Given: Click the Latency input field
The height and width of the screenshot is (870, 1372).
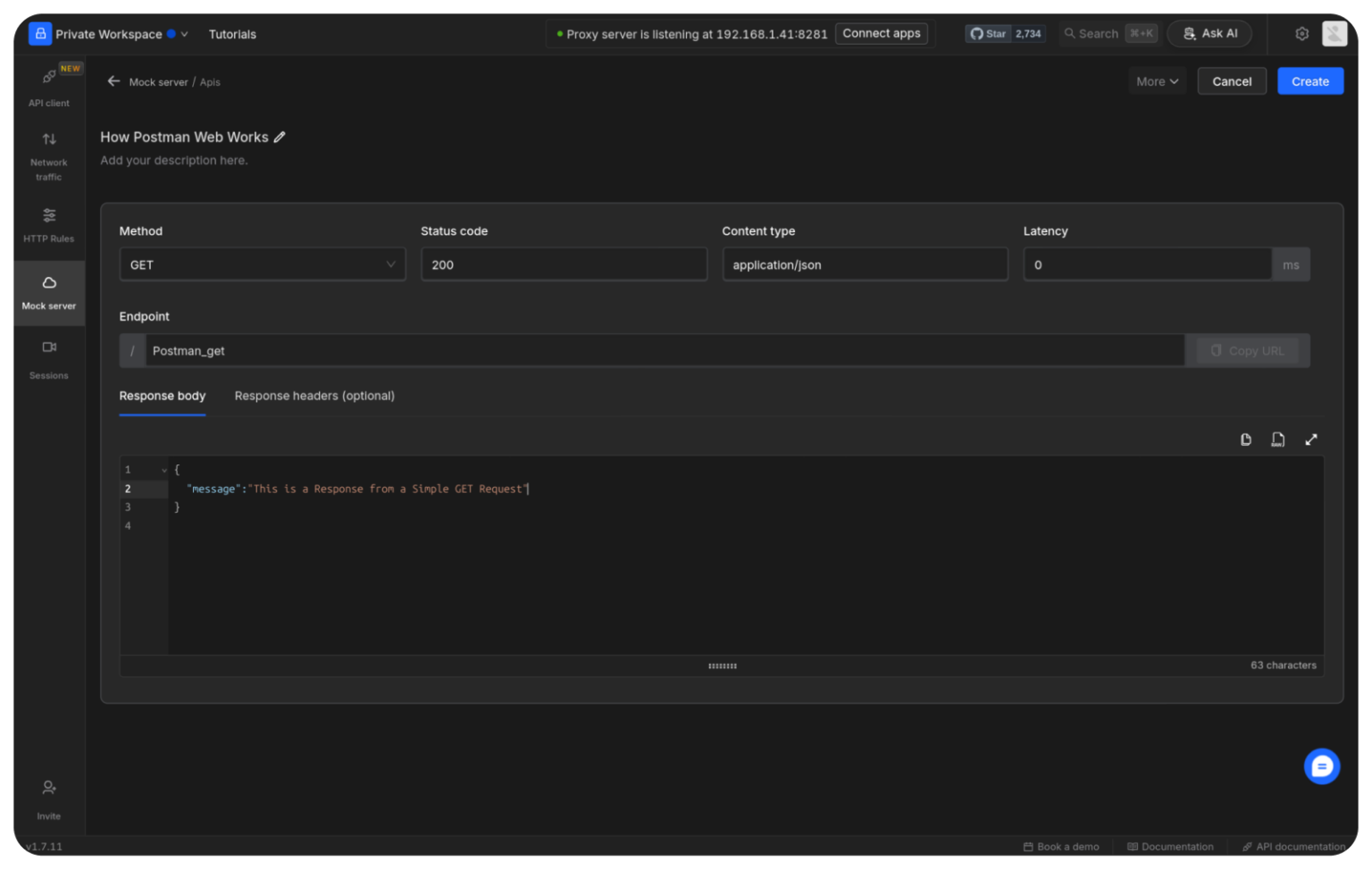Looking at the screenshot, I should [x=1148, y=264].
